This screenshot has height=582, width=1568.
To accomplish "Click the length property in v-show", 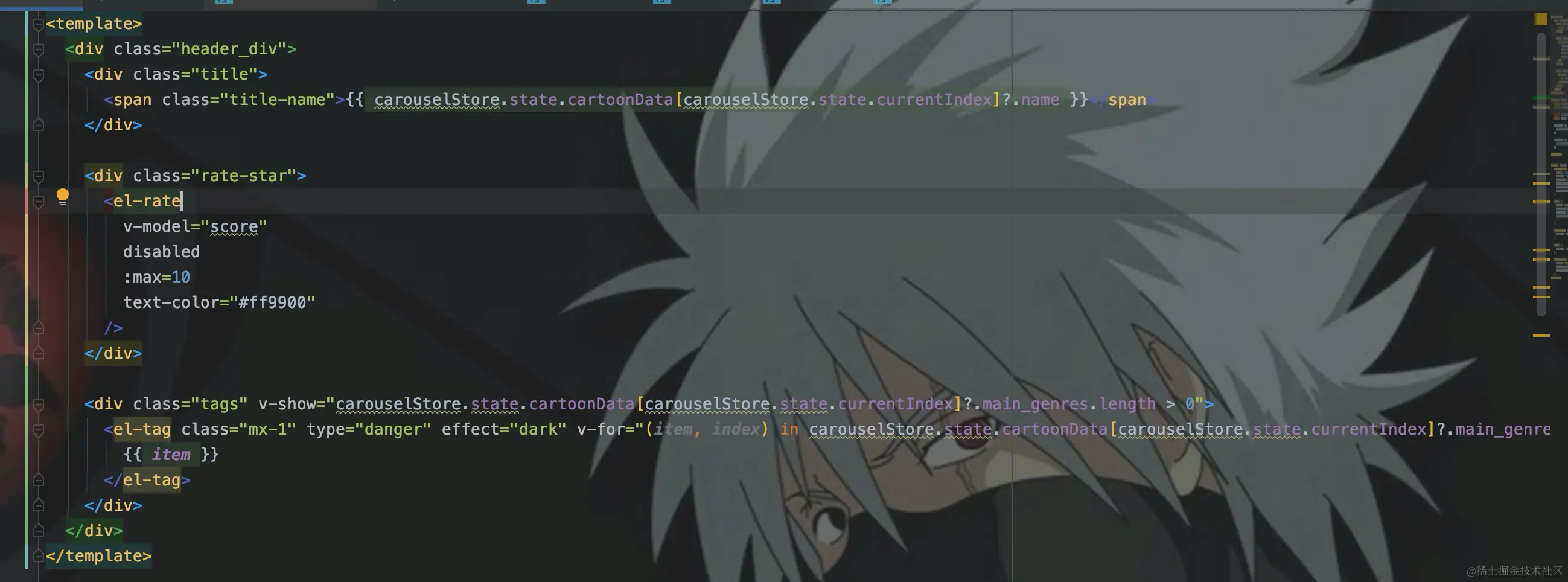I will (1127, 404).
